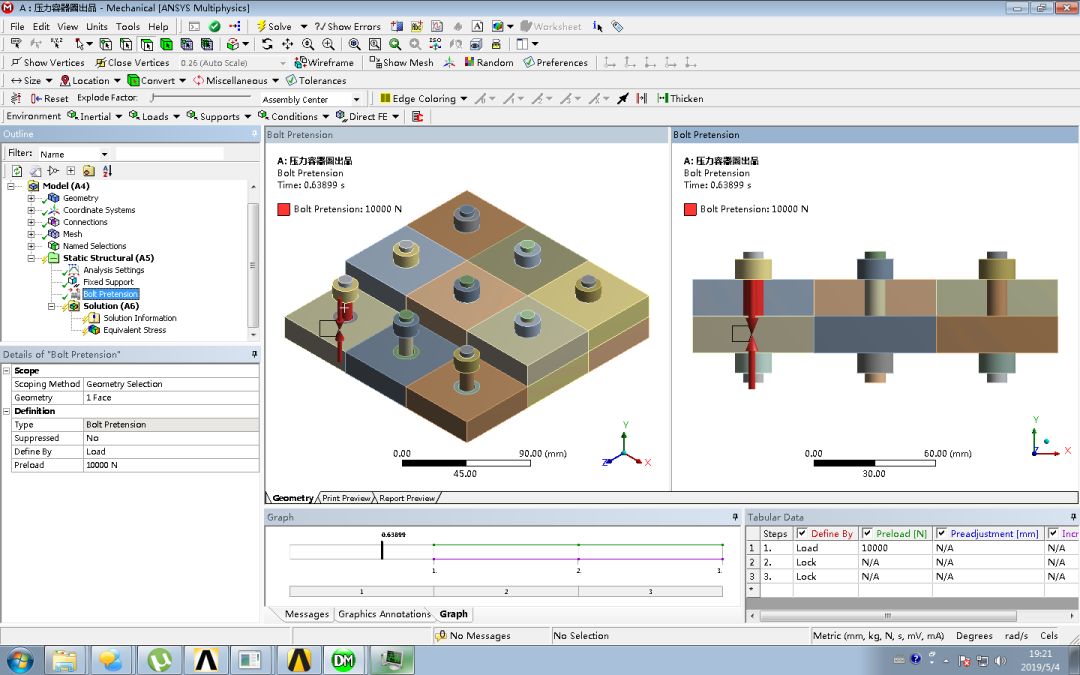1080x675 pixels.
Task: Enable Show Vertices on the toolbar
Action: point(47,62)
